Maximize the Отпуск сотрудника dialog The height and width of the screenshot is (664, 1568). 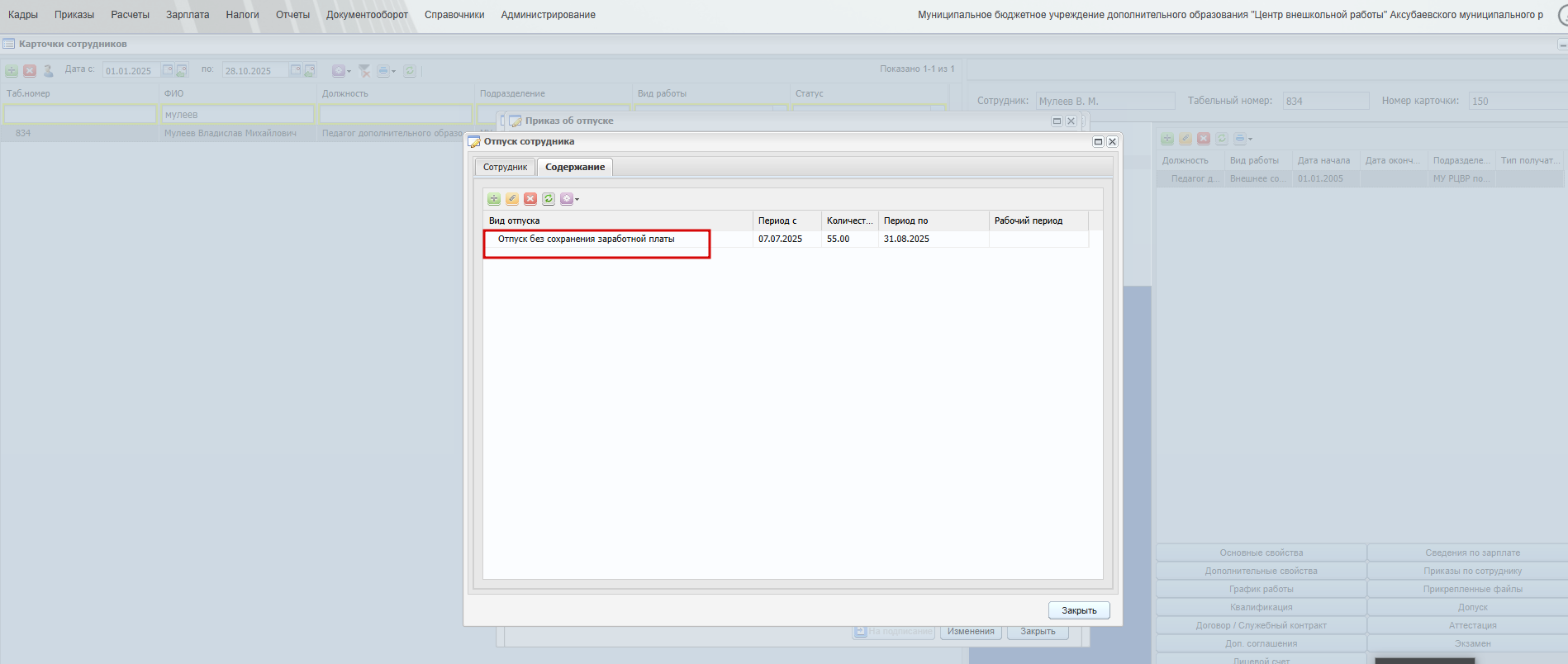coord(1098,142)
